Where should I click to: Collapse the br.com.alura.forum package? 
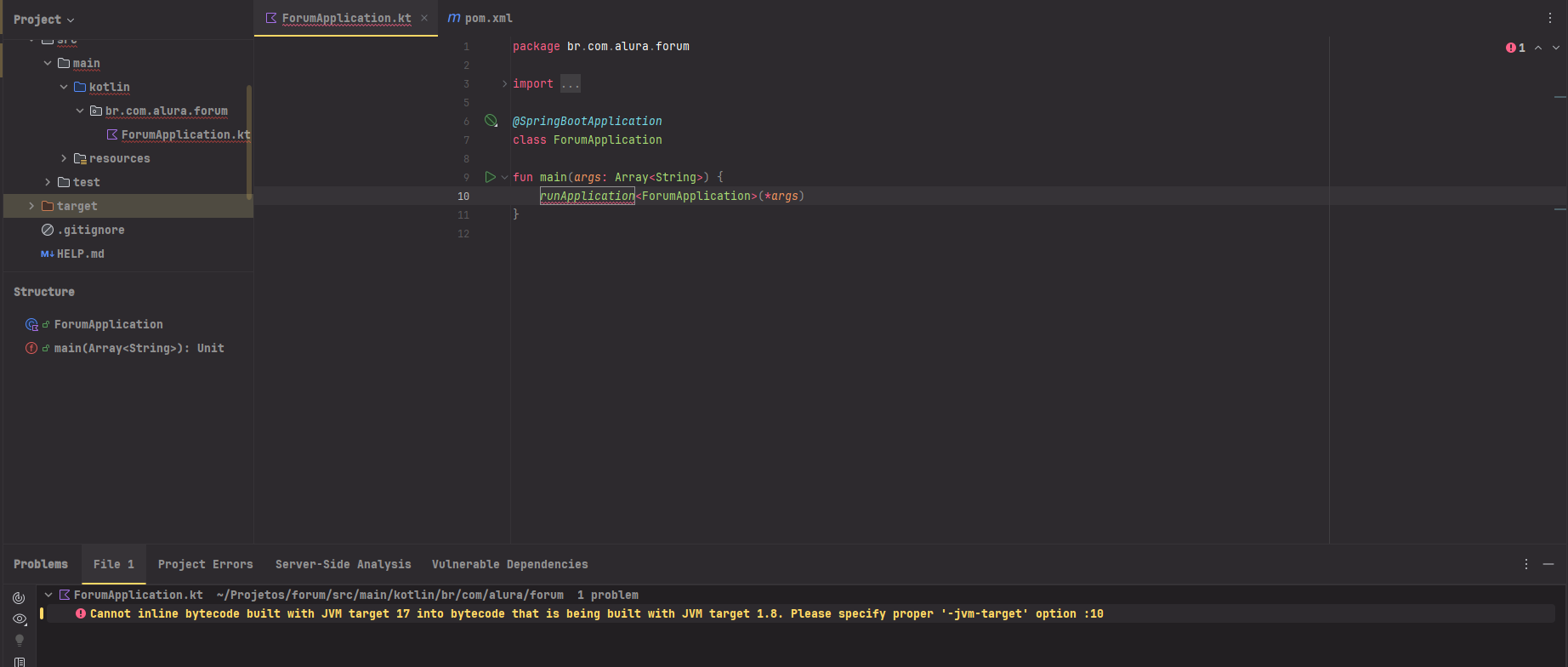click(x=80, y=111)
